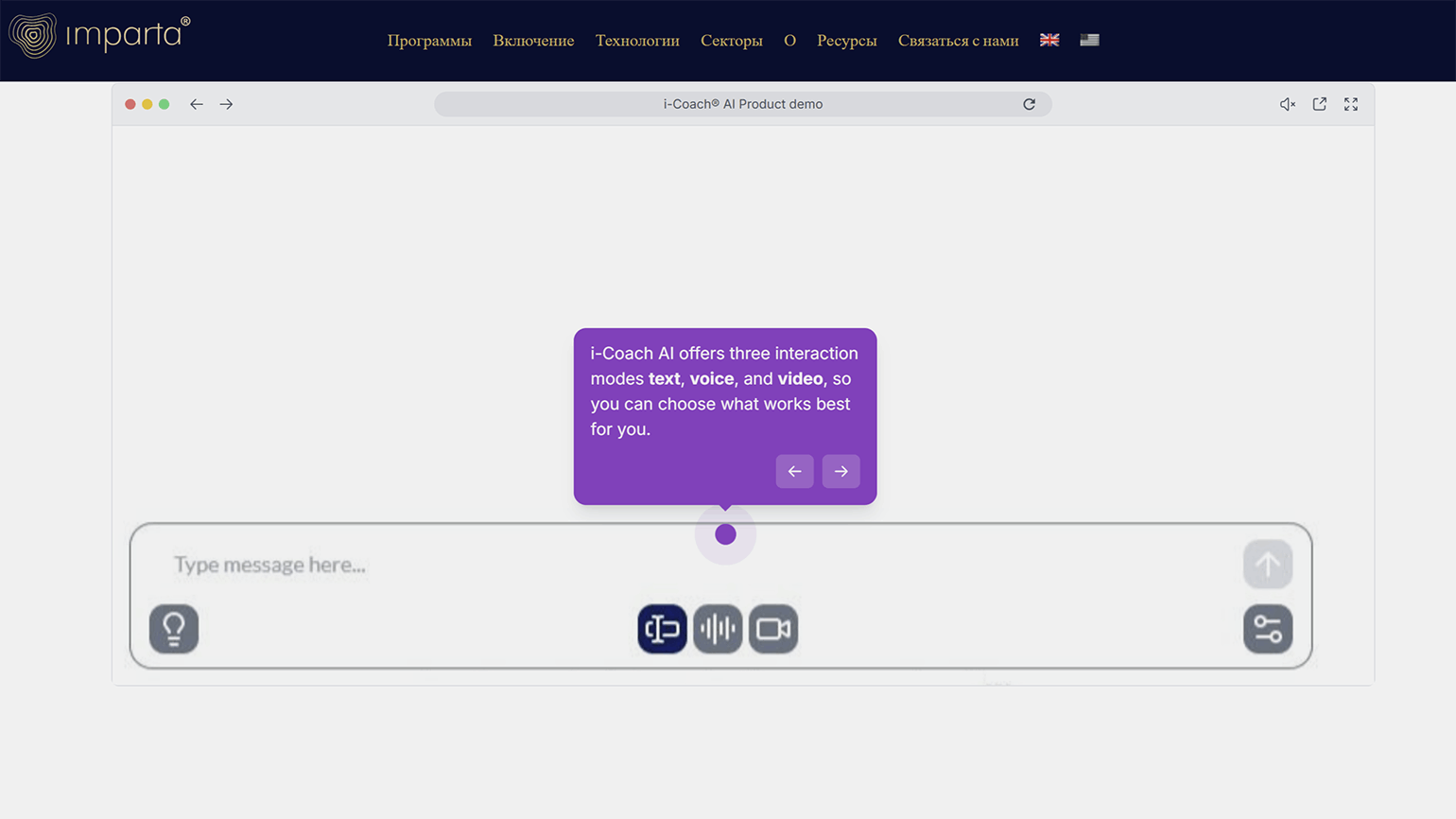The image size is (1456, 819).
Task: Open demo in new window icon
Action: click(x=1319, y=104)
